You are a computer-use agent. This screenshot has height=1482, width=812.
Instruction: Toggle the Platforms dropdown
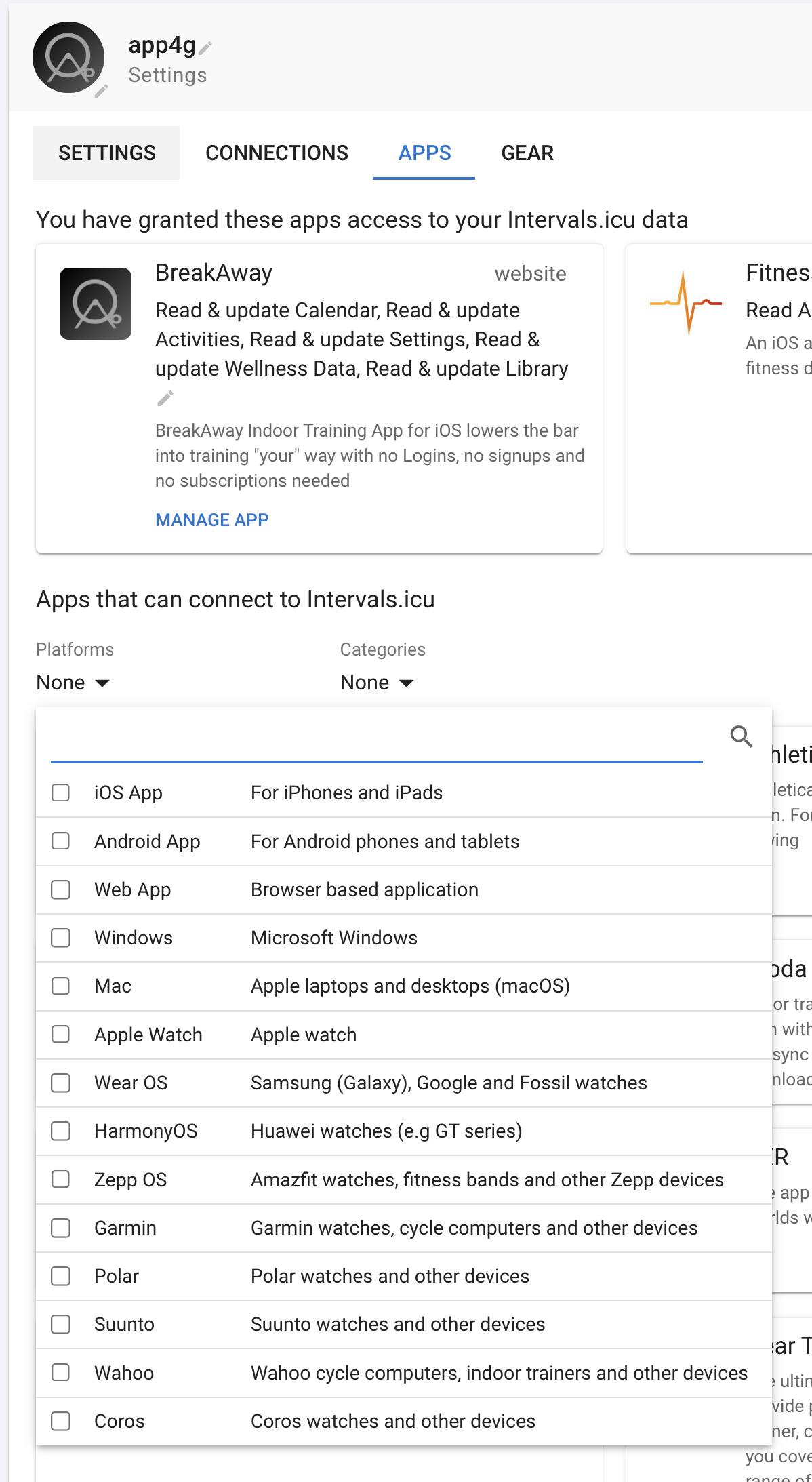coord(73,683)
